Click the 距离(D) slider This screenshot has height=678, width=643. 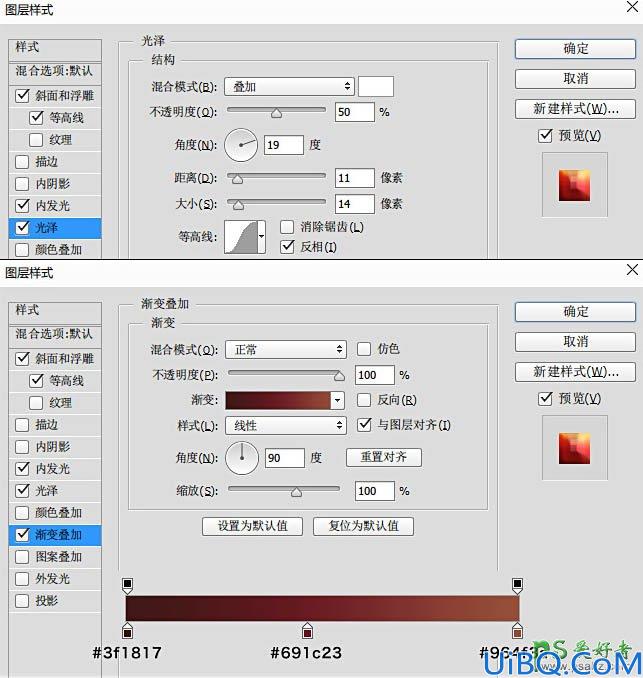click(276, 177)
